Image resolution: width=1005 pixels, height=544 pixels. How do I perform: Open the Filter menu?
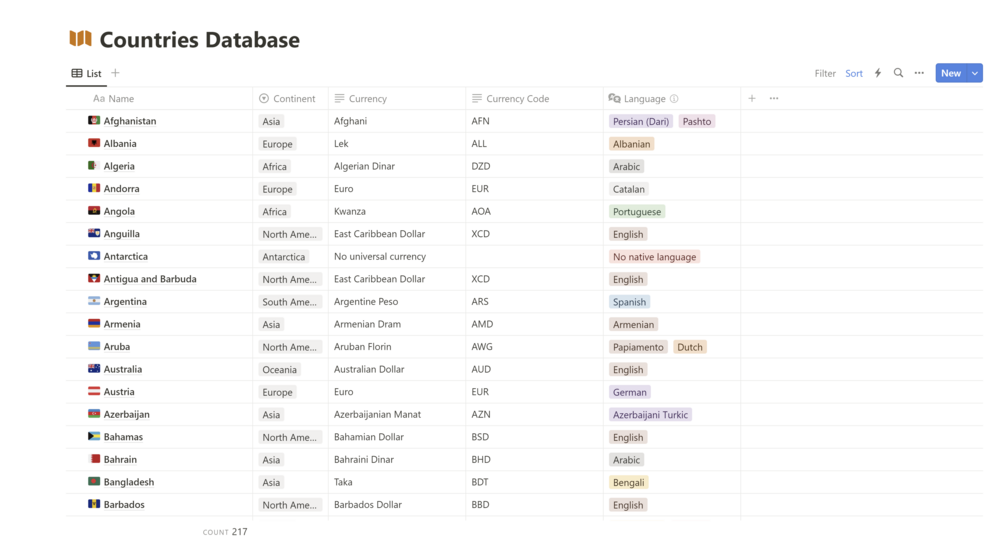tap(825, 73)
